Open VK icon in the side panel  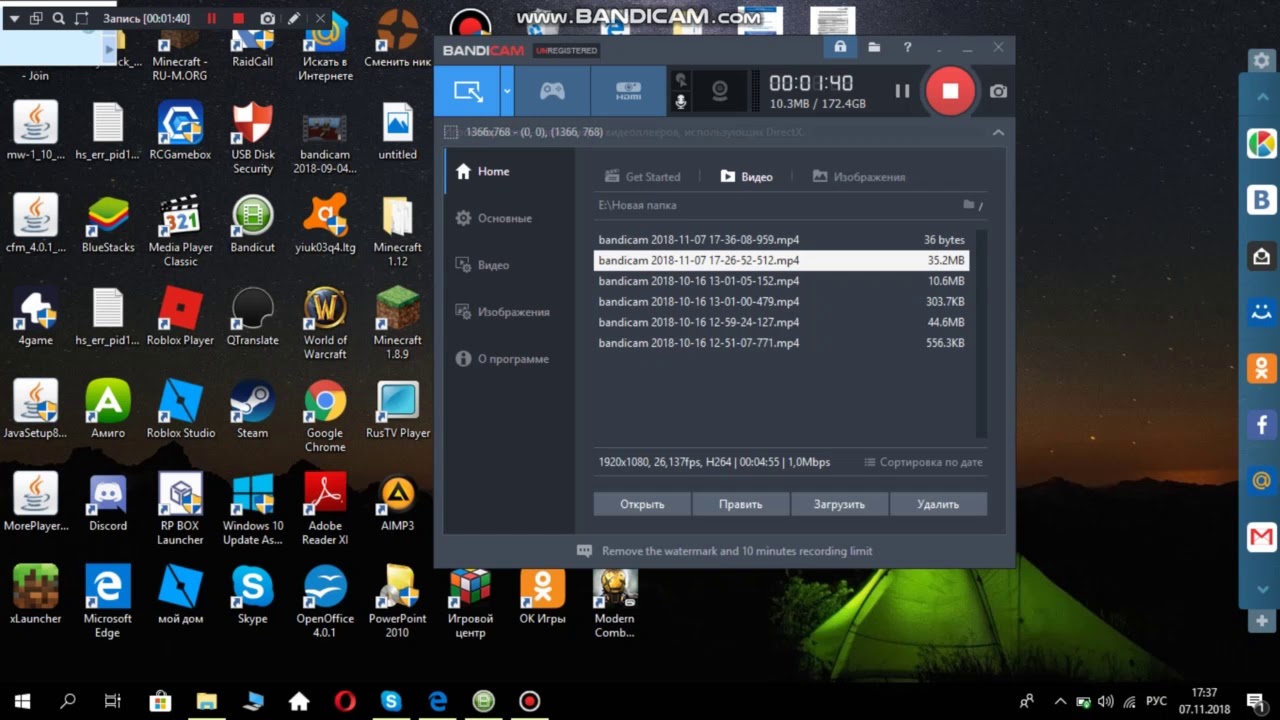(x=1261, y=199)
